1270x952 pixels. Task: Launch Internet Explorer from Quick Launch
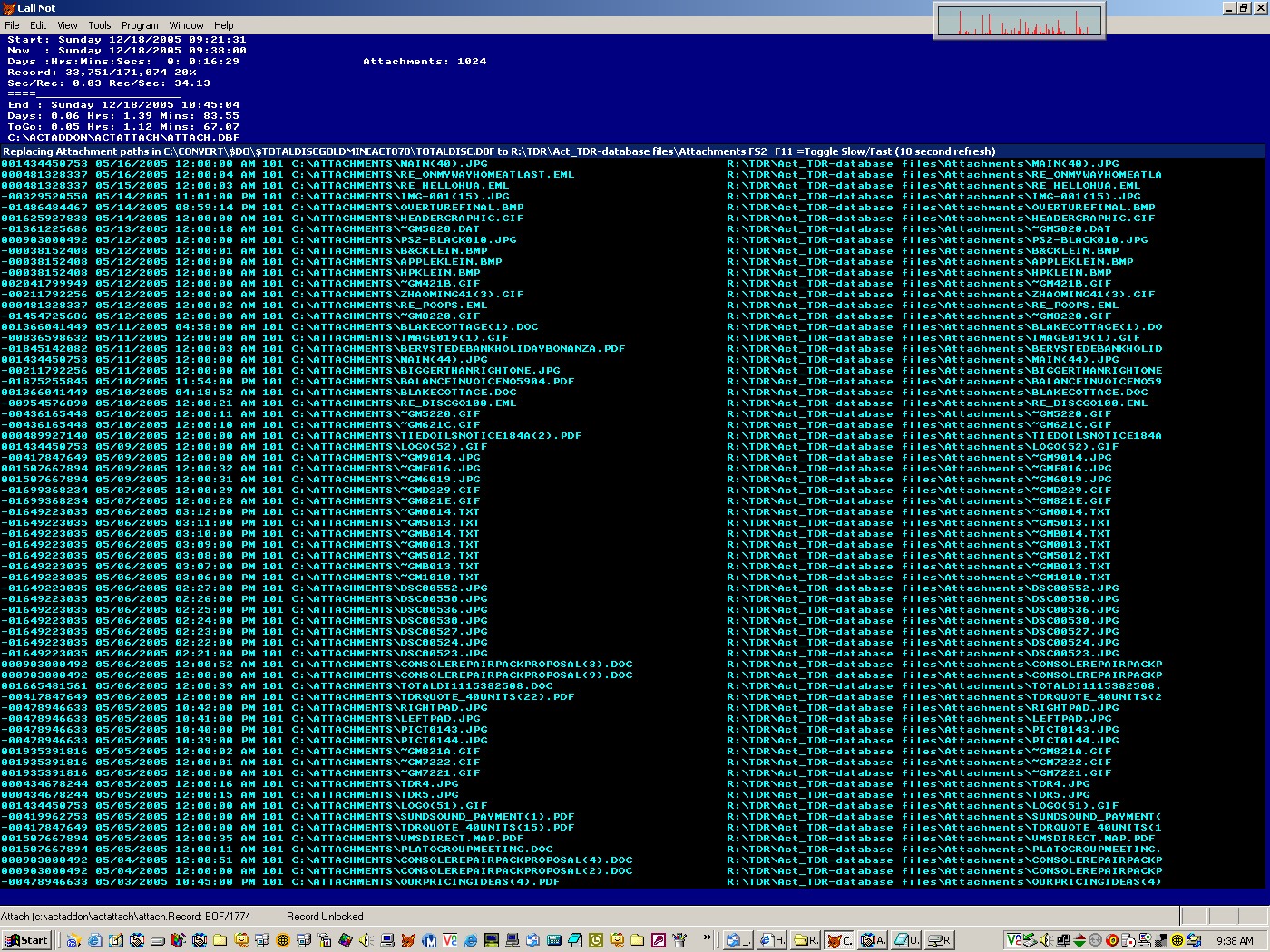coord(94,940)
